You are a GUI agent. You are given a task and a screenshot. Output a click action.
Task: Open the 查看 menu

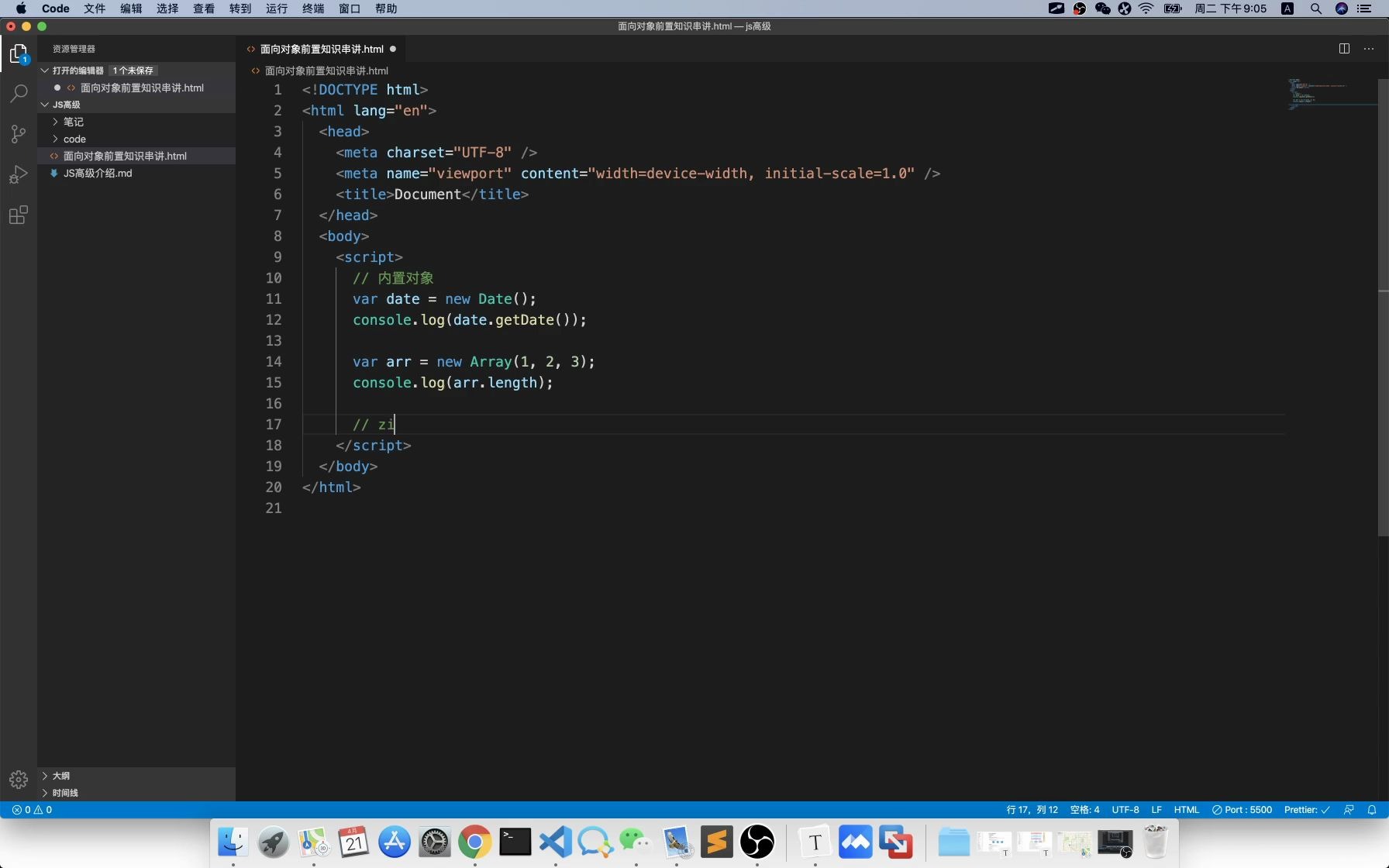[x=204, y=9]
